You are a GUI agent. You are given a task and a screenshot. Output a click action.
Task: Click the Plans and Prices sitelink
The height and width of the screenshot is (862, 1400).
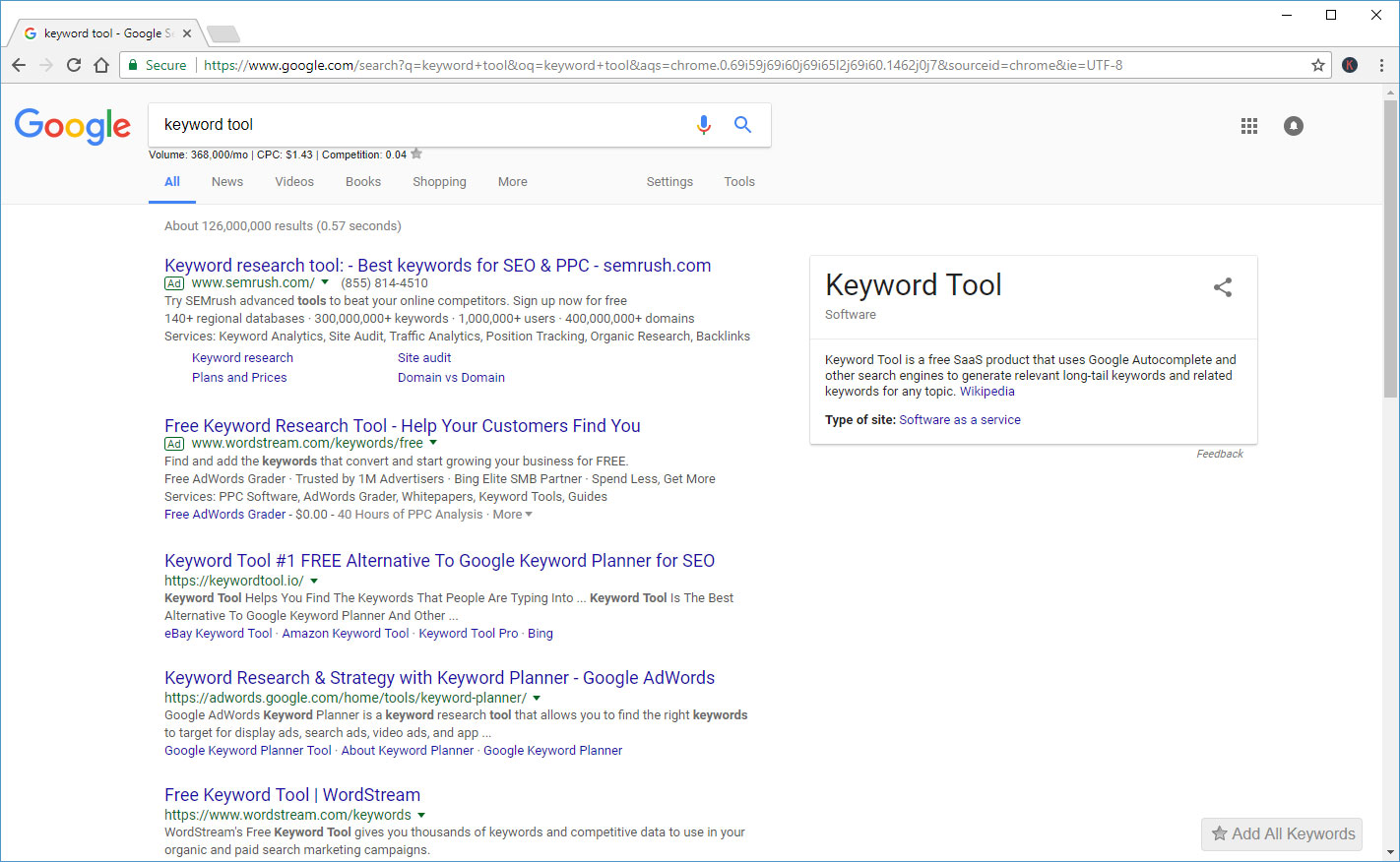click(239, 378)
